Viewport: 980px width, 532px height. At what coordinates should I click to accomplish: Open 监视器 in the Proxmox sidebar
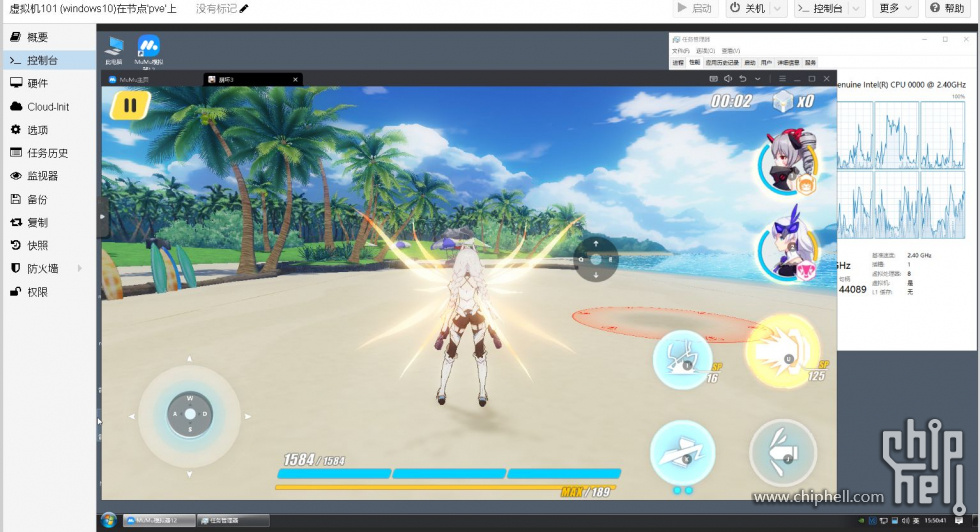(49, 176)
